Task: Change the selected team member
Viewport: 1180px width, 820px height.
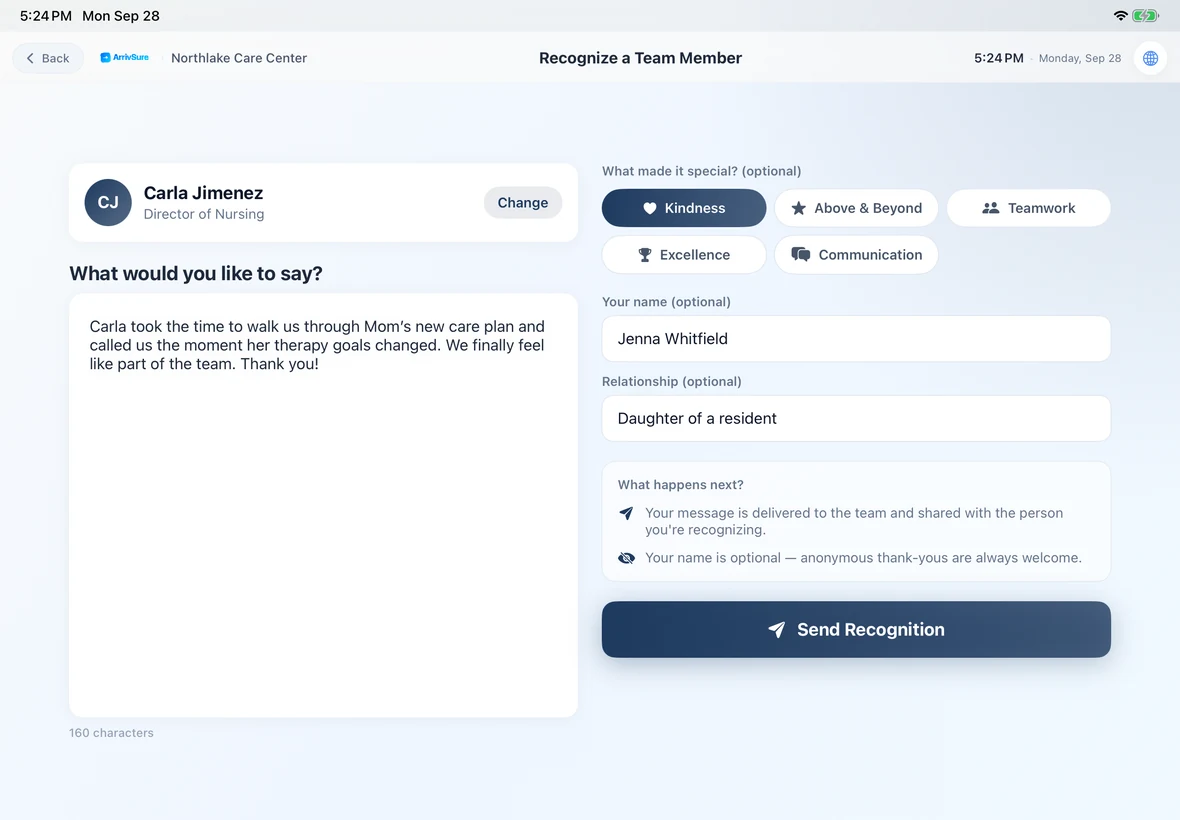Action: coord(522,202)
